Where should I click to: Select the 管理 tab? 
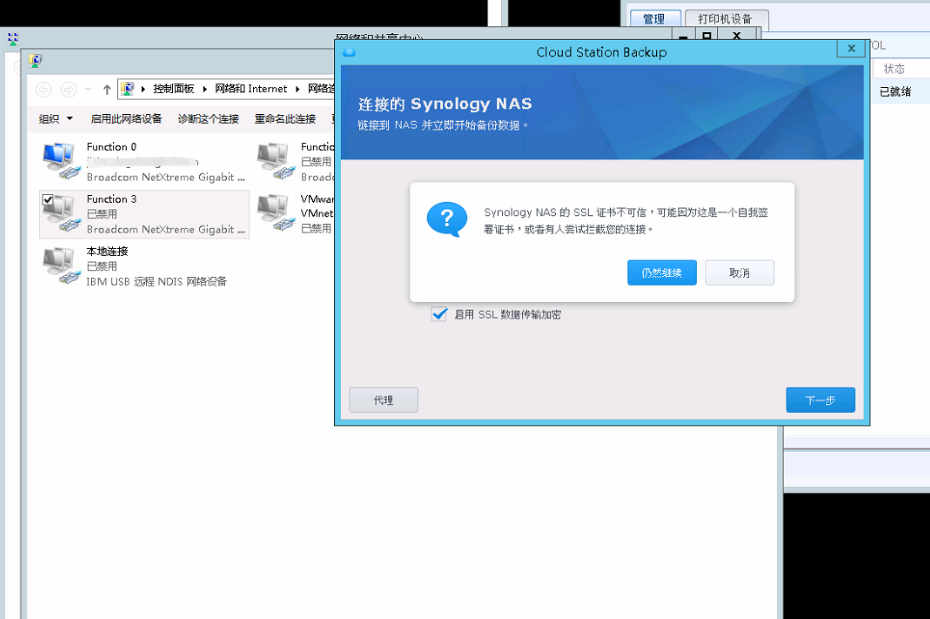(654, 19)
